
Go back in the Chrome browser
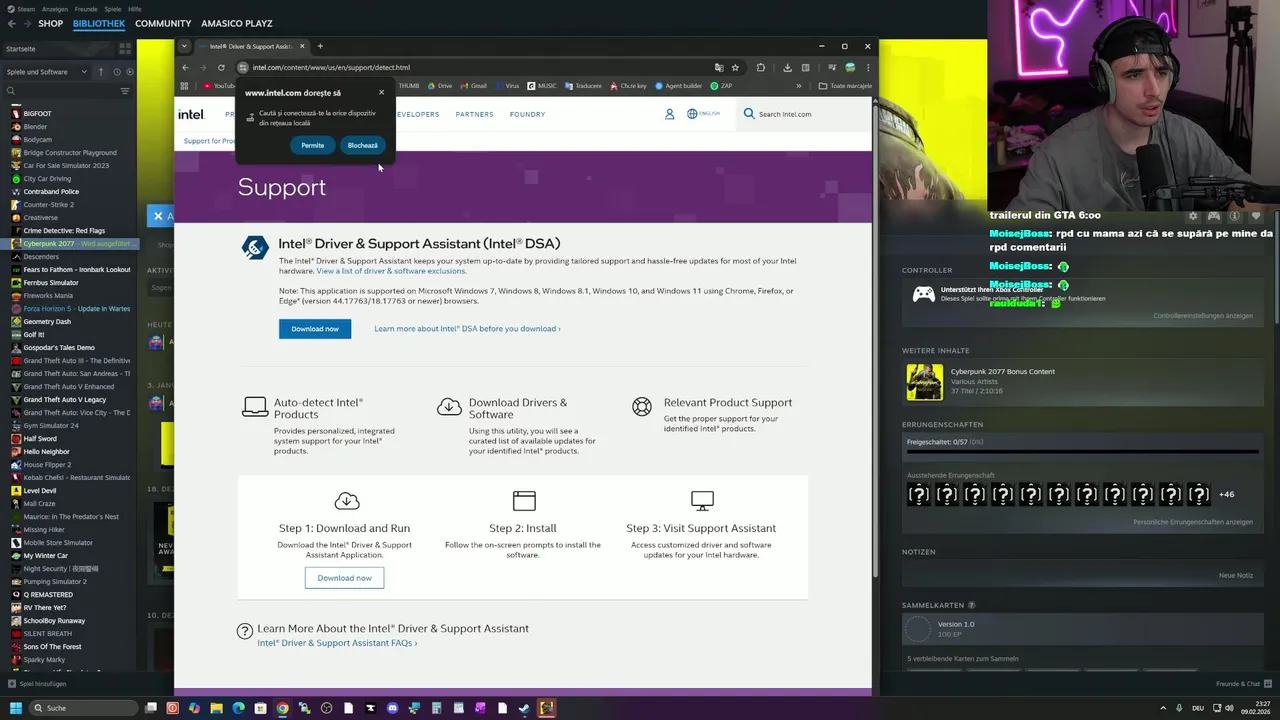tap(185, 67)
